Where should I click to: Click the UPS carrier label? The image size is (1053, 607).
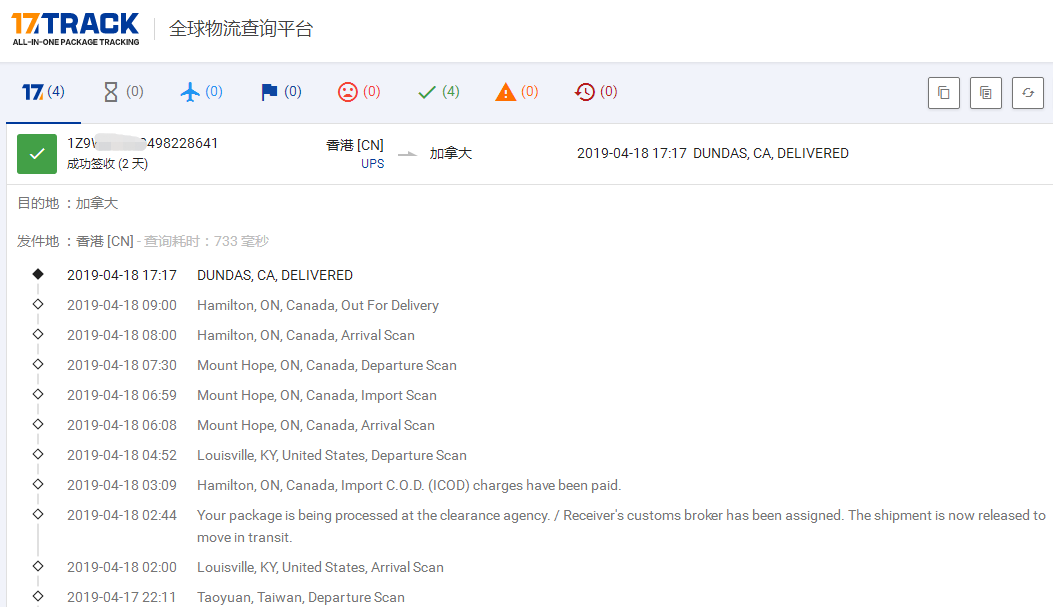[372, 163]
